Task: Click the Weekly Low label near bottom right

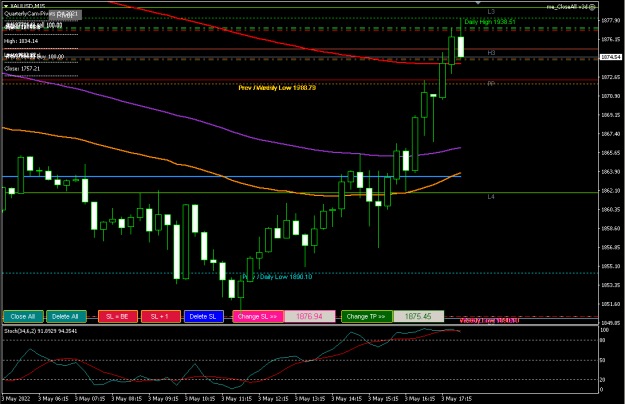Action: (x=489, y=321)
